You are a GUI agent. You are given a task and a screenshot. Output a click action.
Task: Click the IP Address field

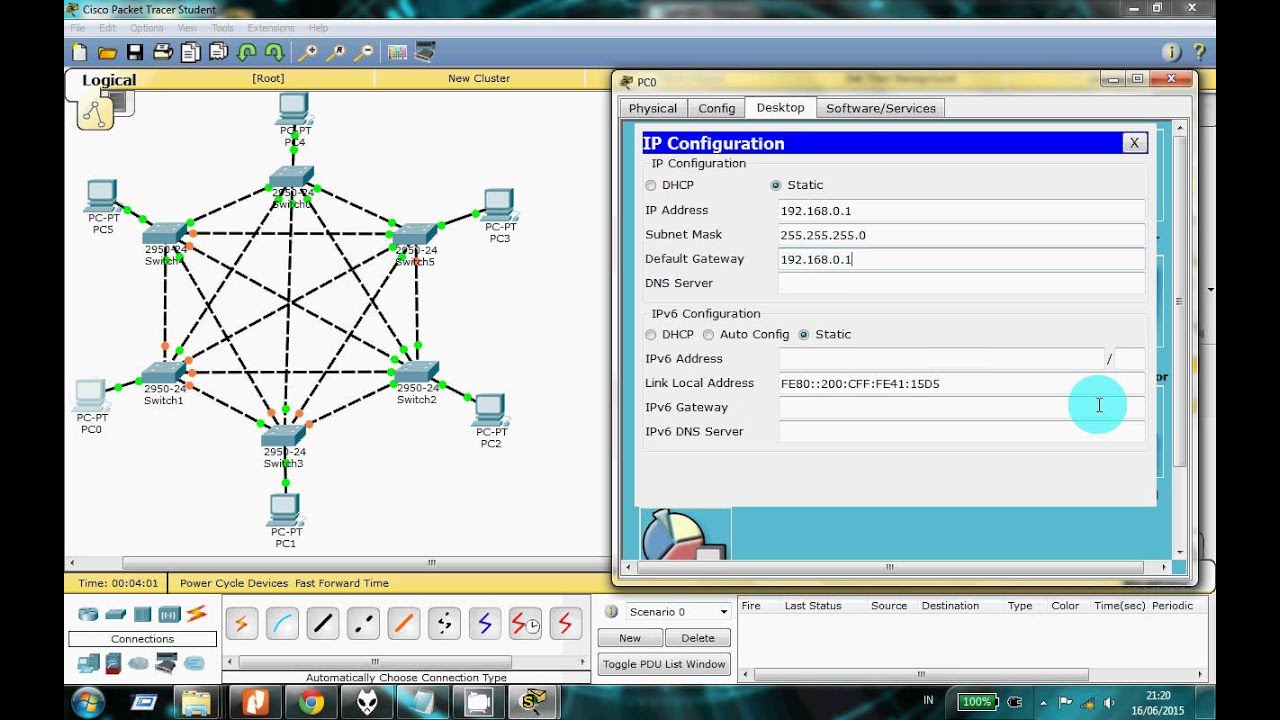click(x=961, y=210)
